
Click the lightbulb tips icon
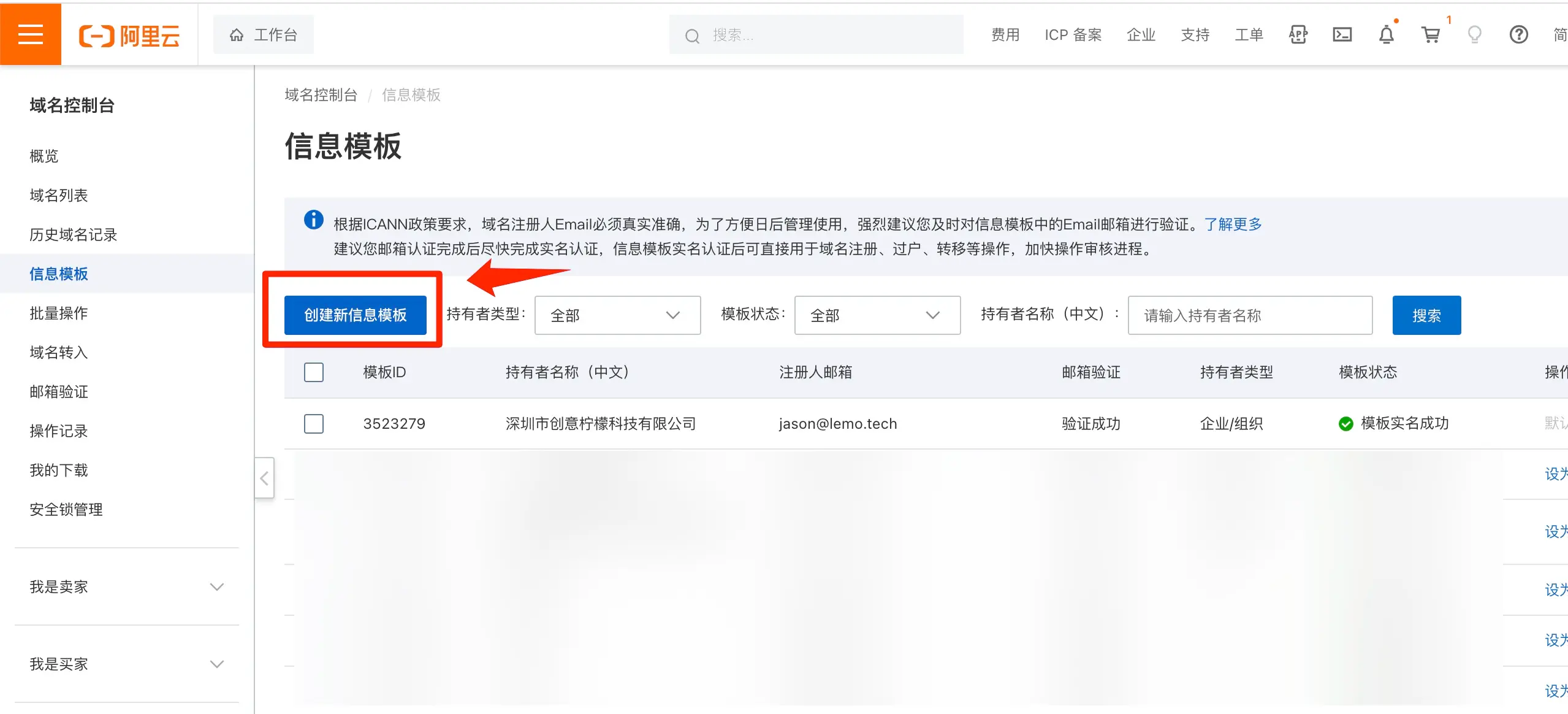(1474, 35)
